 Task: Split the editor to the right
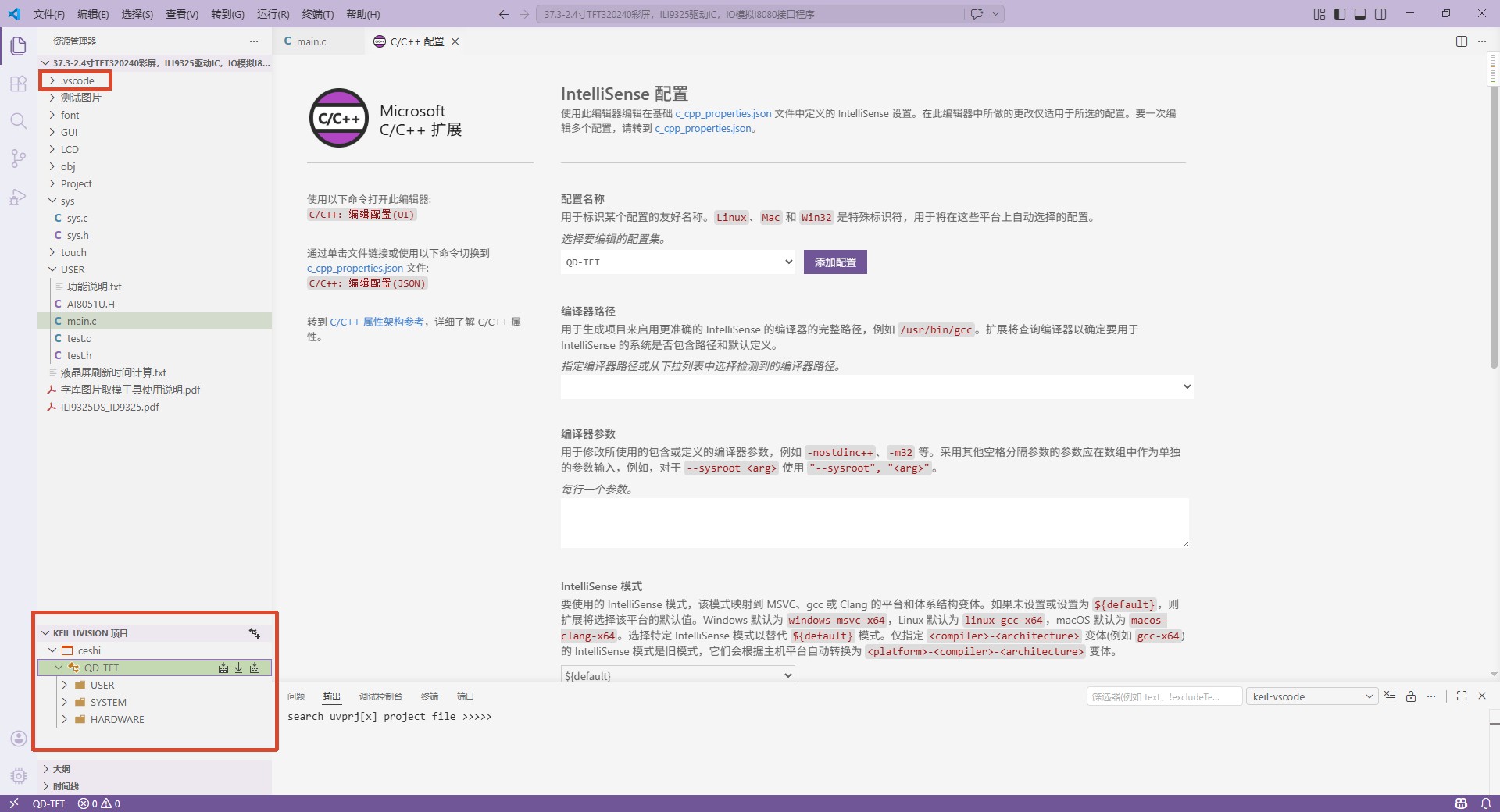click(1462, 41)
